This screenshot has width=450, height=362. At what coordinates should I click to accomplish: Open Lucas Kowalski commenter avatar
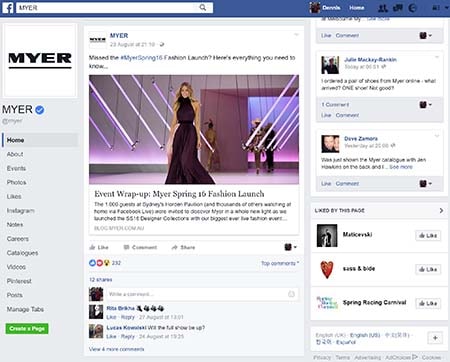pos(96,331)
